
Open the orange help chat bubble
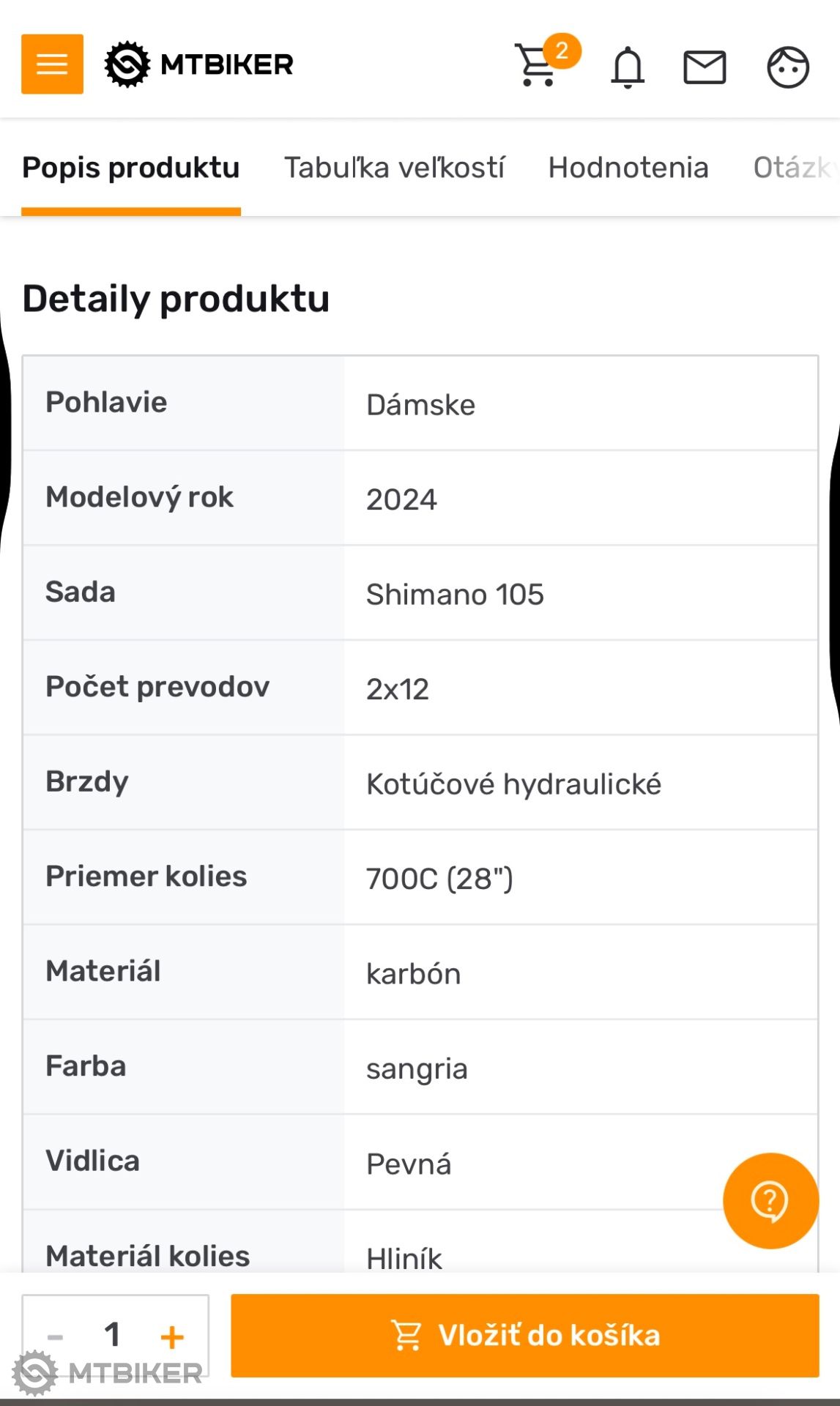click(770, 1200)
